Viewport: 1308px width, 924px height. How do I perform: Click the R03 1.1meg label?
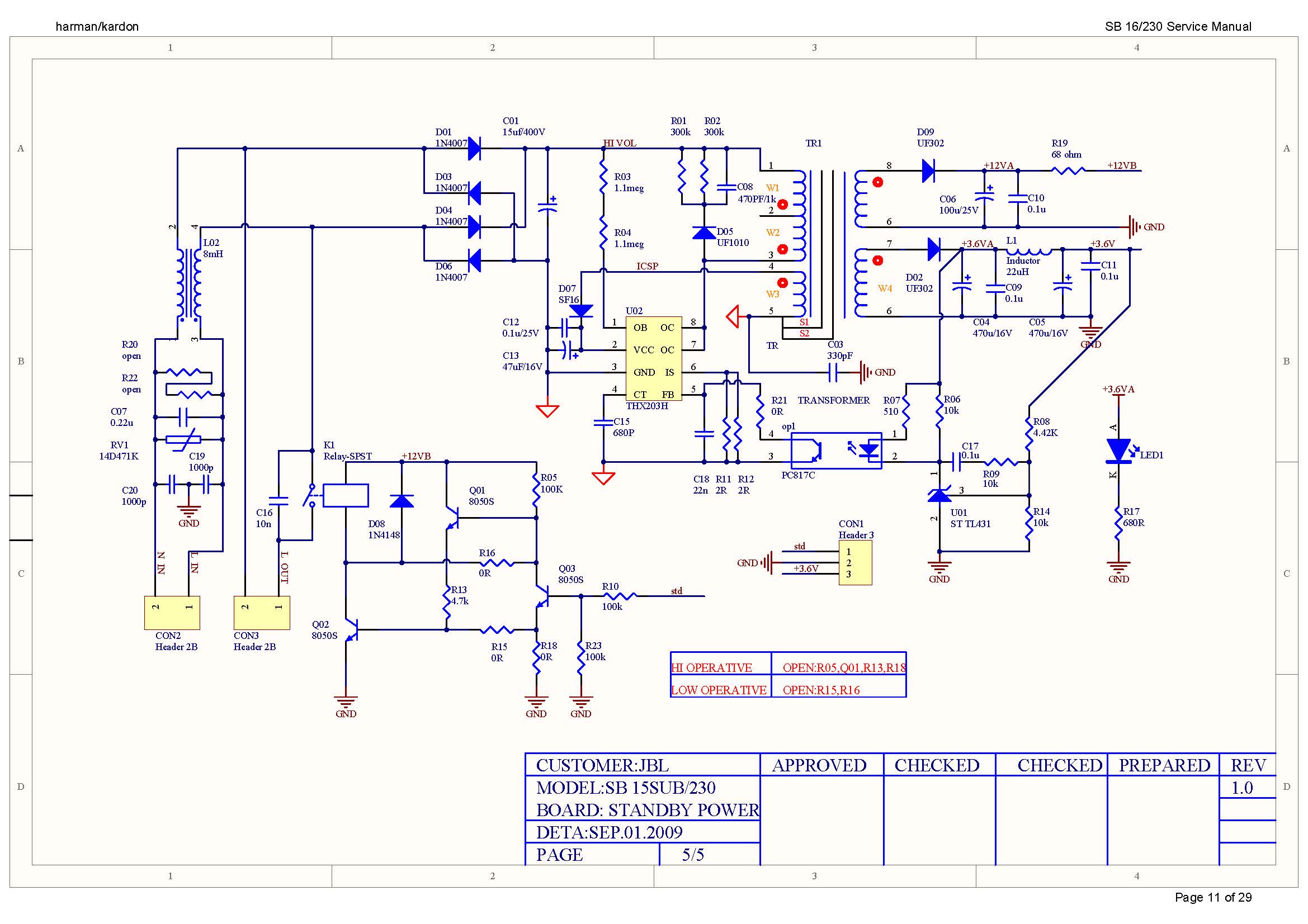629,182
